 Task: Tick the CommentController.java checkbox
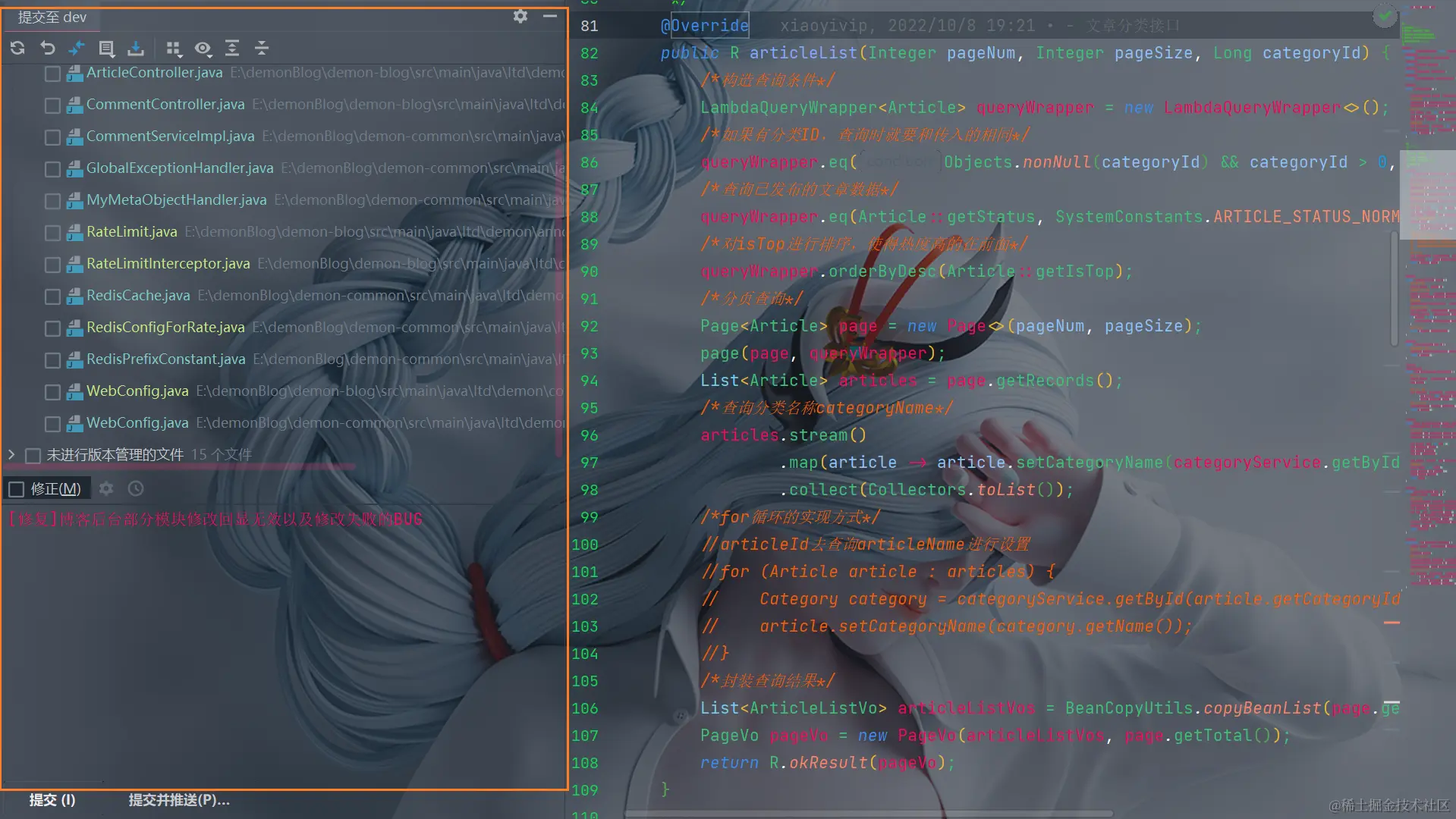[x=52, y=105]
